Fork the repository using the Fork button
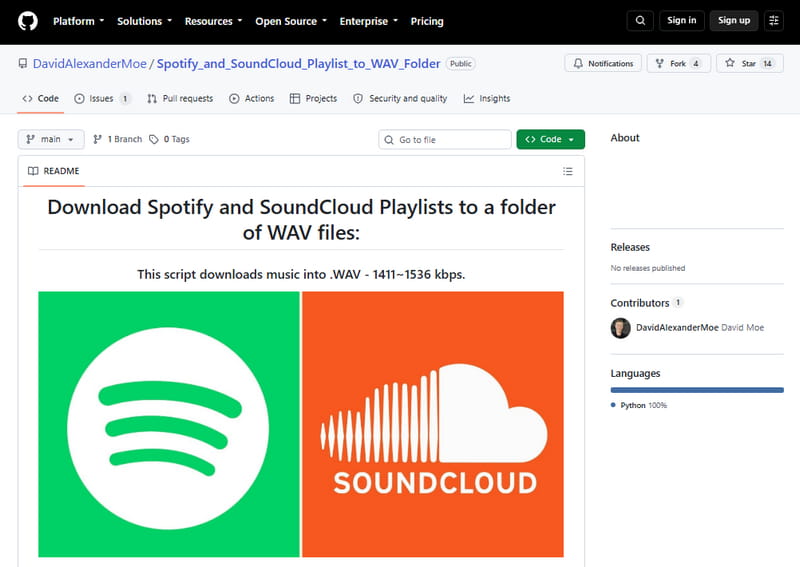The width and height of the screenshot is (800, 567). coord(679,63)
